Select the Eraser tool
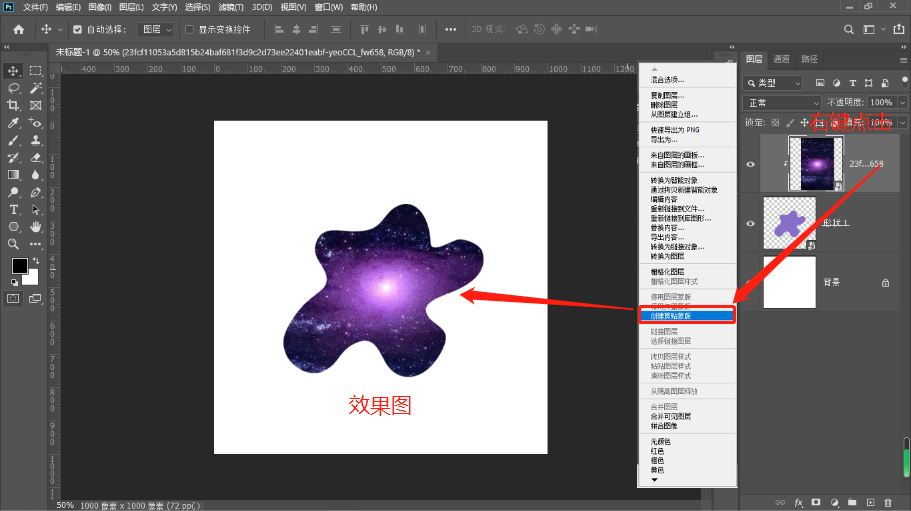This screenshot has width=911, height=511. click(x=35, y=158)
